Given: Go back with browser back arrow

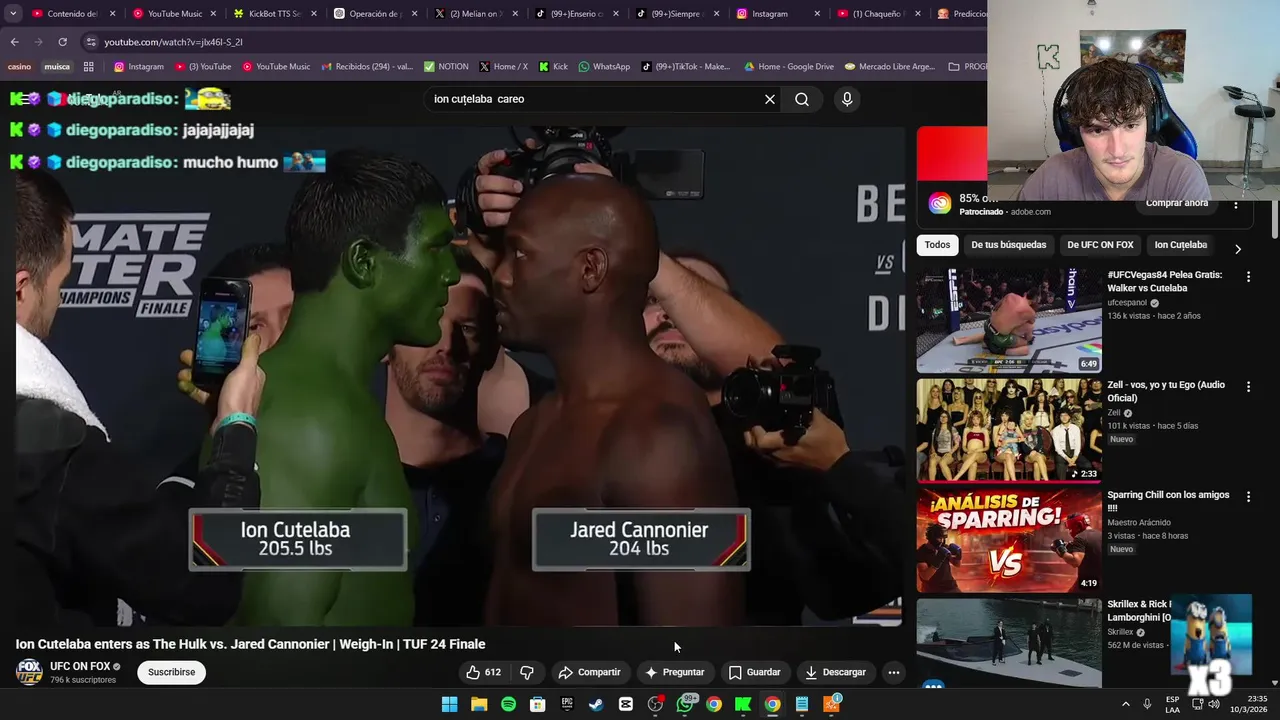Looking at the screenshot, I should pos(14,42).
